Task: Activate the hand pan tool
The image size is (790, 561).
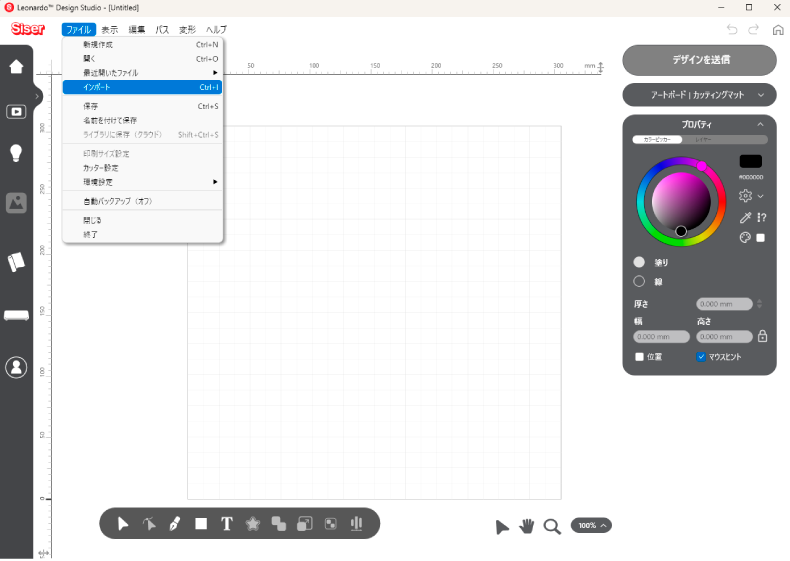Action: [x=526, y=526]
